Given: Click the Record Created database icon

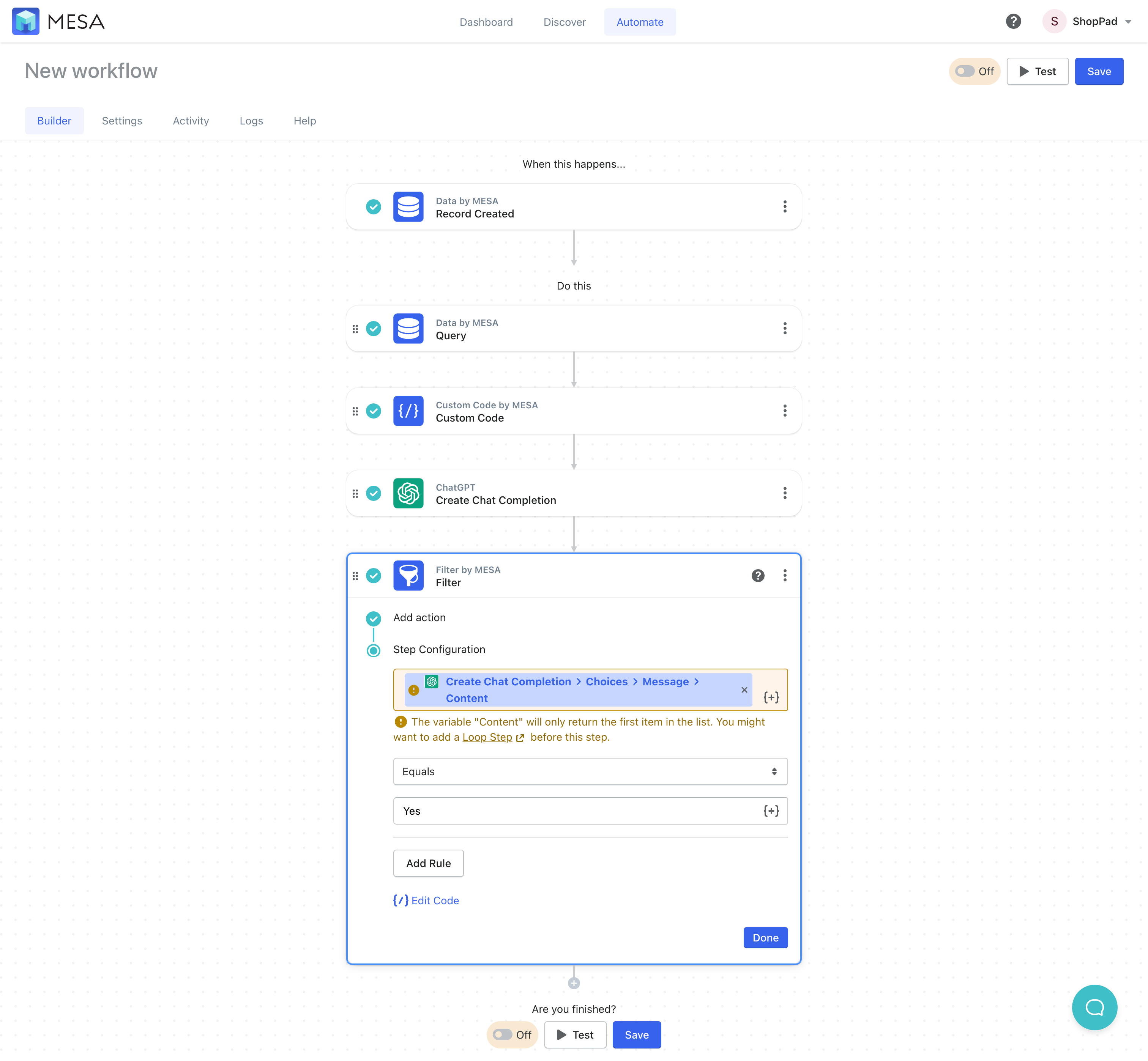Looking at the screenshot, I should 408,207.
